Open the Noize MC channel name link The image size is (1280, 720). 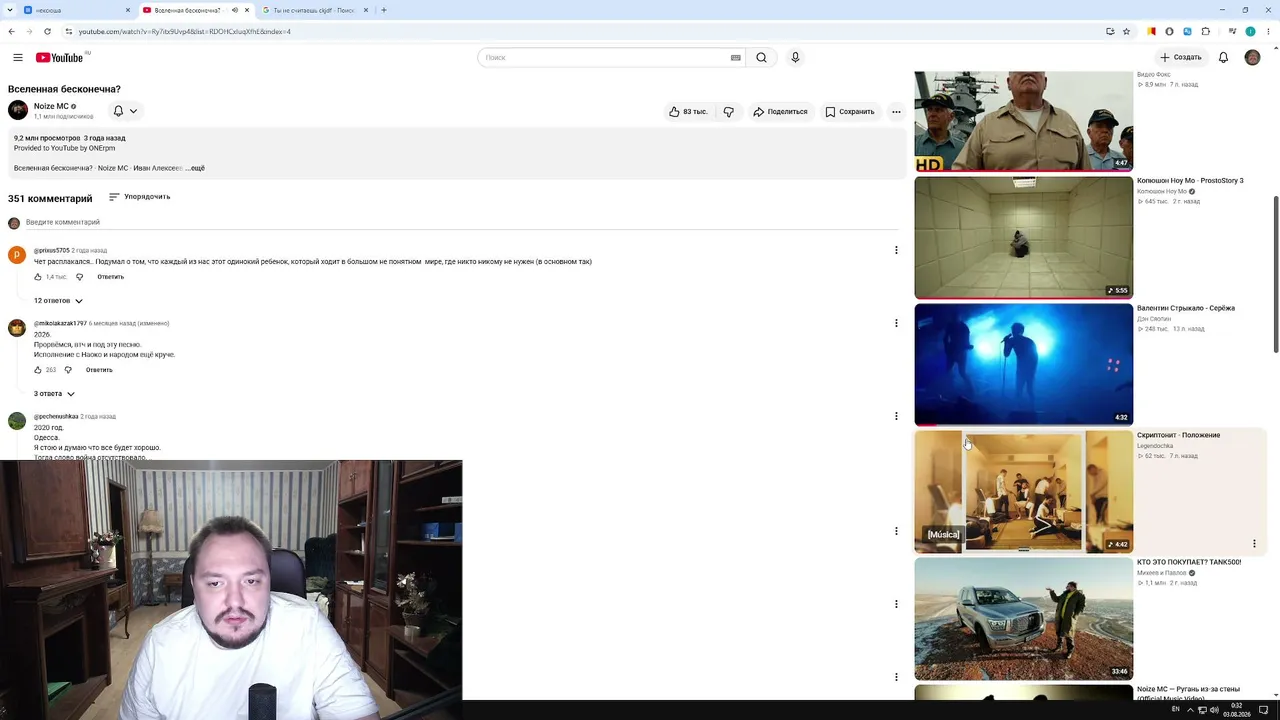51,106
